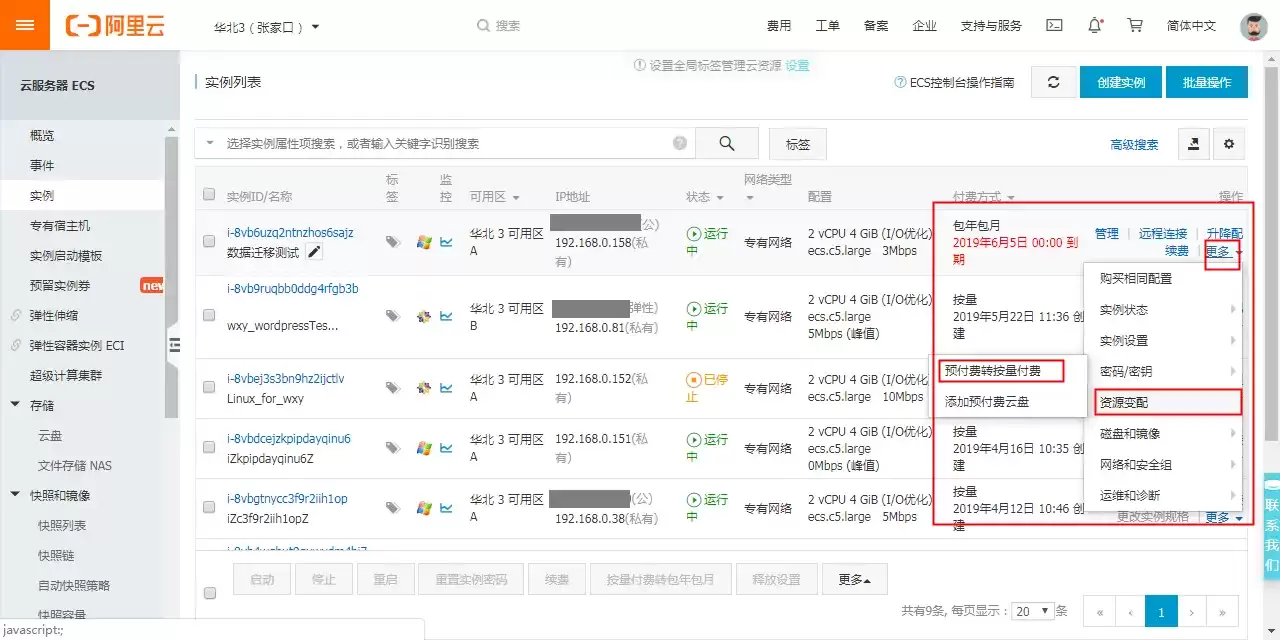
Task: Click the refresh instance list button
Action: (1053, 82)
